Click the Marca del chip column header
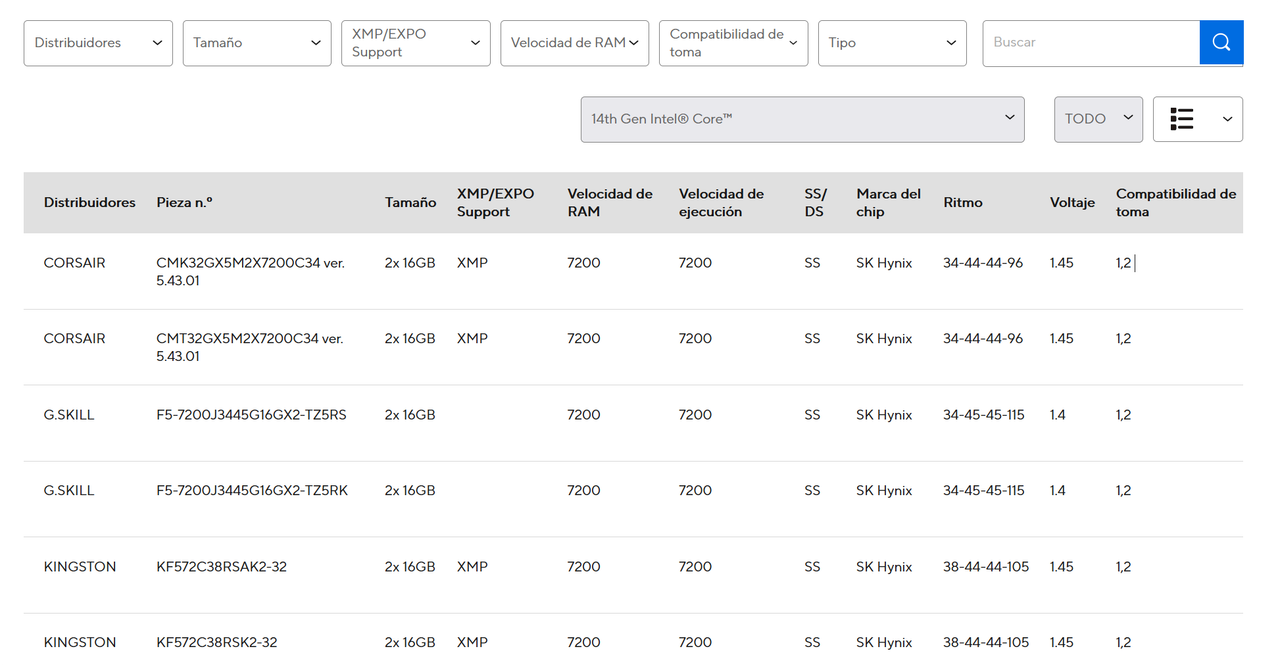Screen dimensions: 1280x666 click(889, 203)
